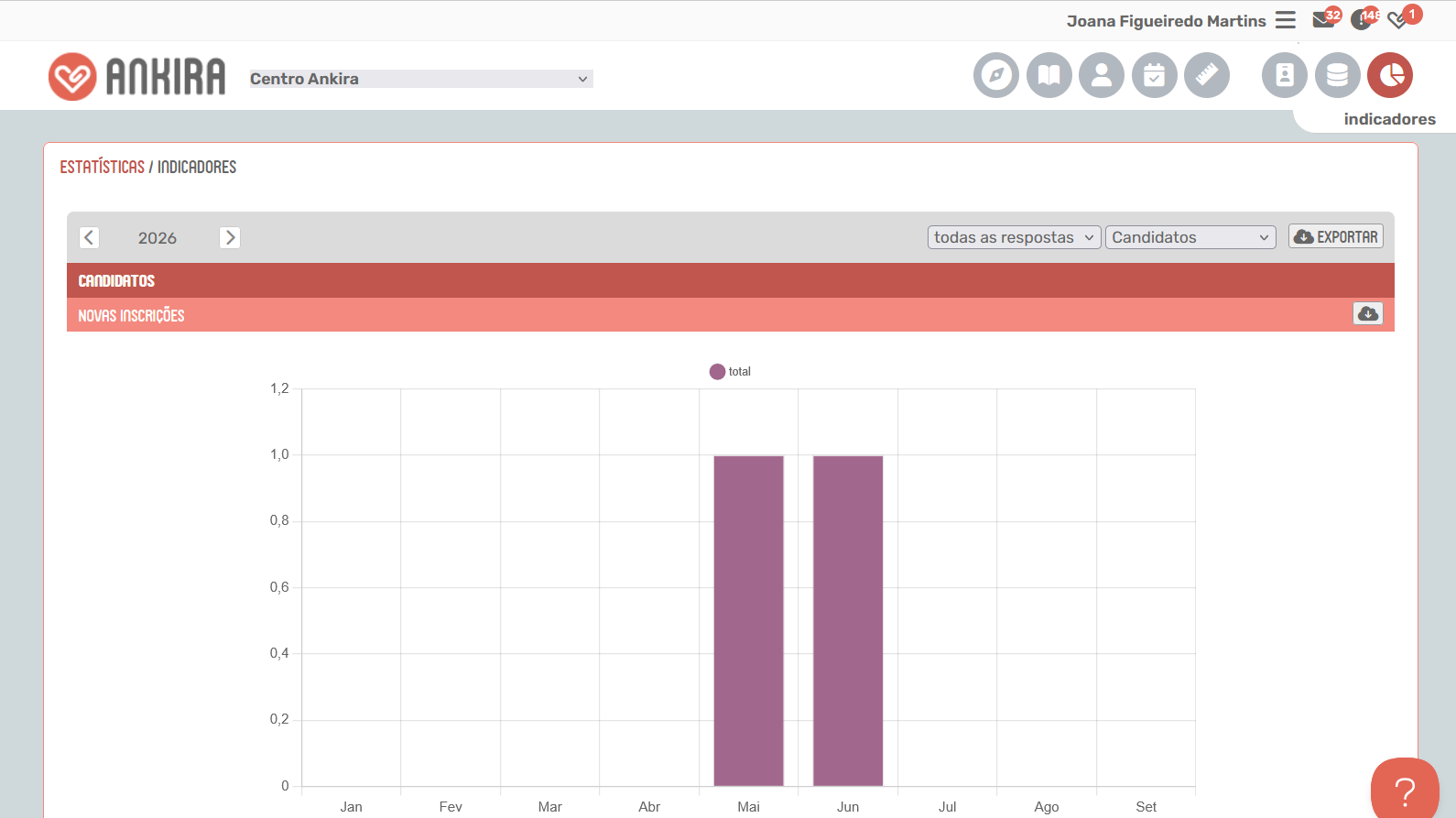
Task: Open the todas as respostas dropdown
Action: click(x=1014, y=237)
